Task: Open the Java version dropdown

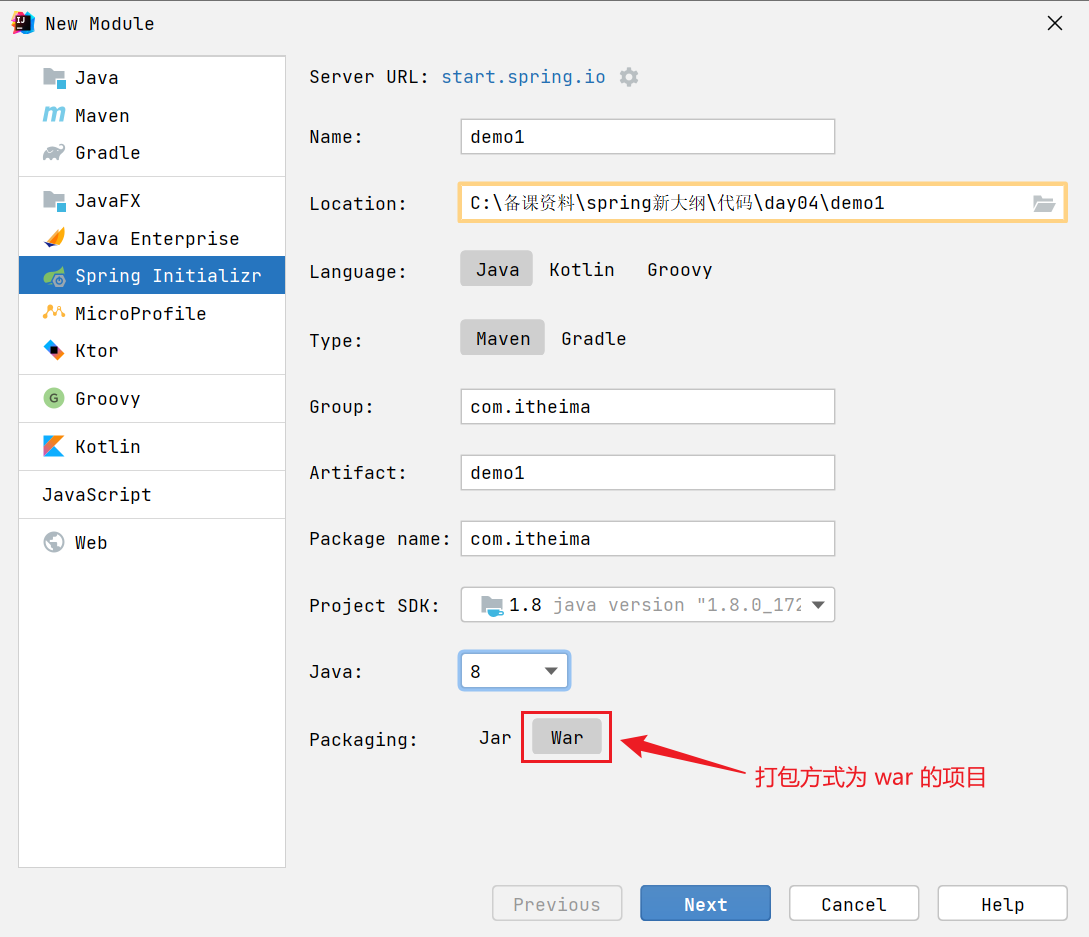Action: [x=514, y=671]
